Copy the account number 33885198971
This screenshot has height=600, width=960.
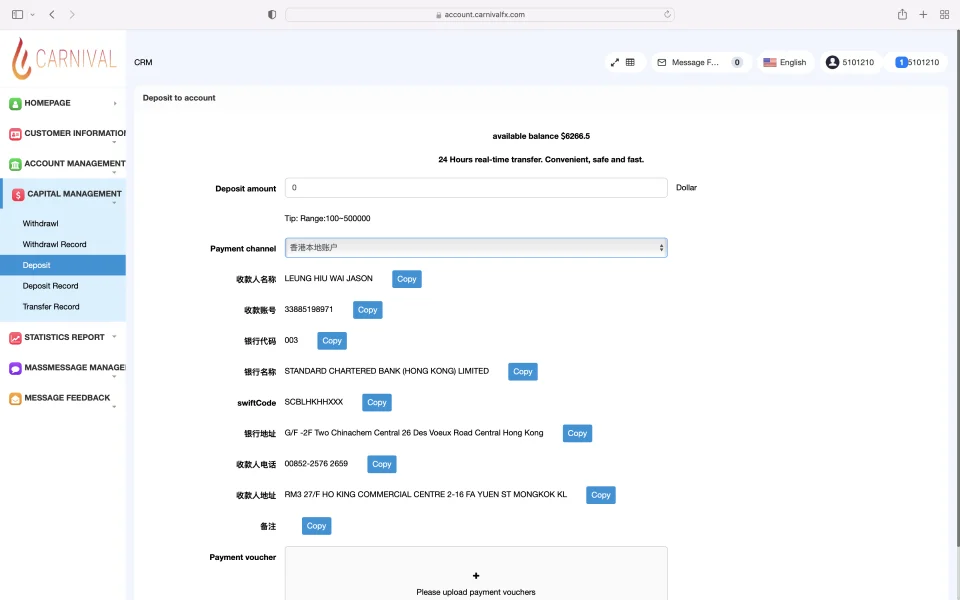coord(367,310)
